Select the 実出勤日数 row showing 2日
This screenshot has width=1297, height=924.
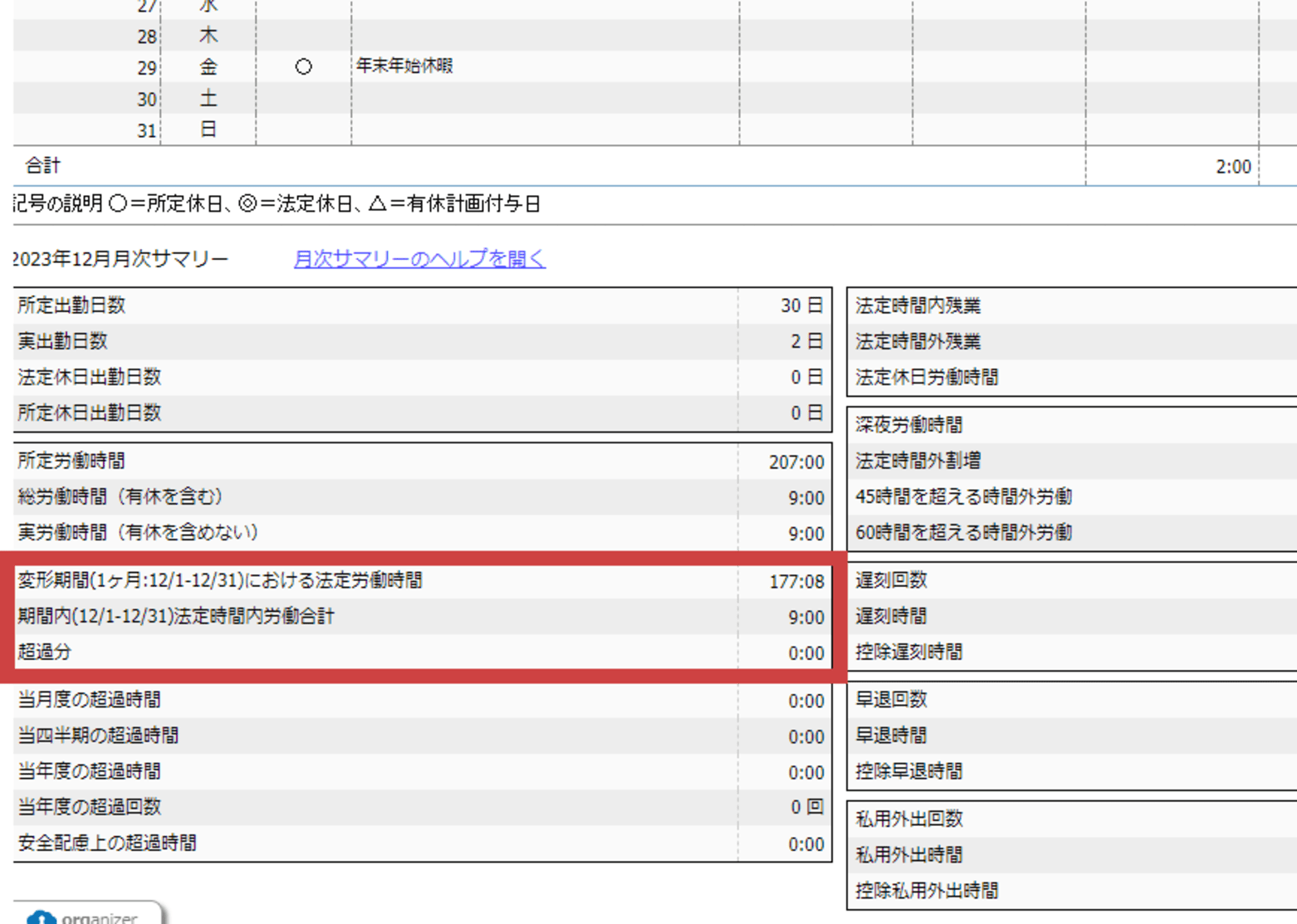click(x=415, y=340)
